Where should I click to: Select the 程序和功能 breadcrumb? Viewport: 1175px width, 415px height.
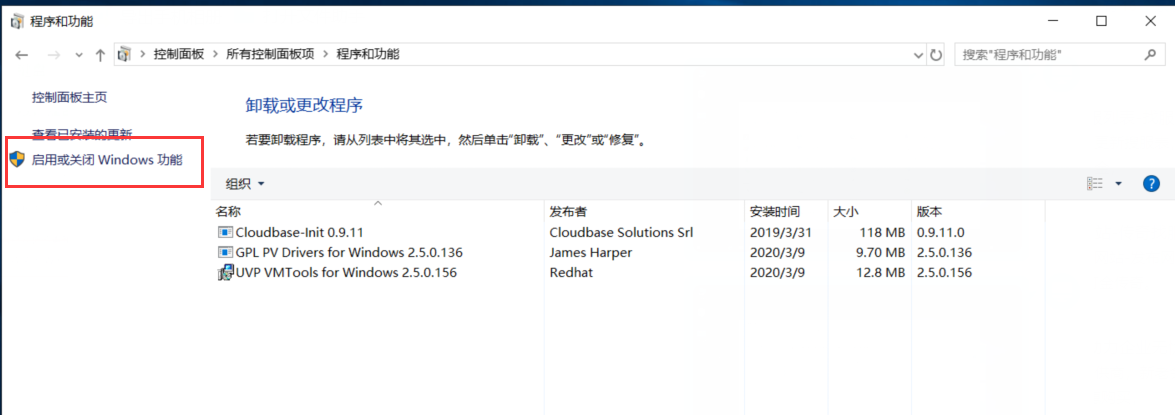coord(368,54)
